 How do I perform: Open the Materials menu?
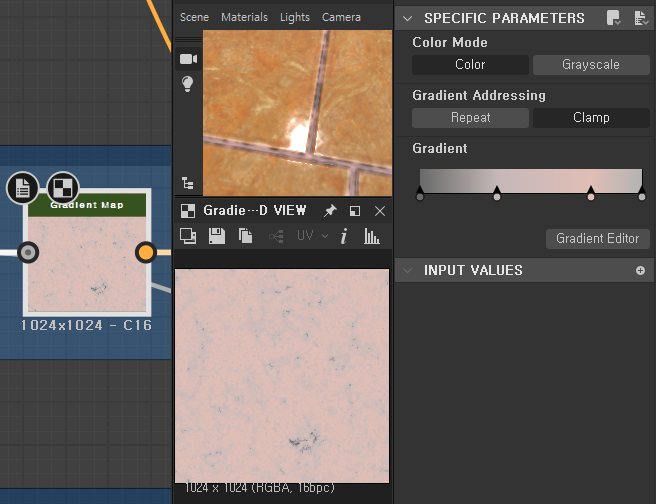[x=244, y=17]
